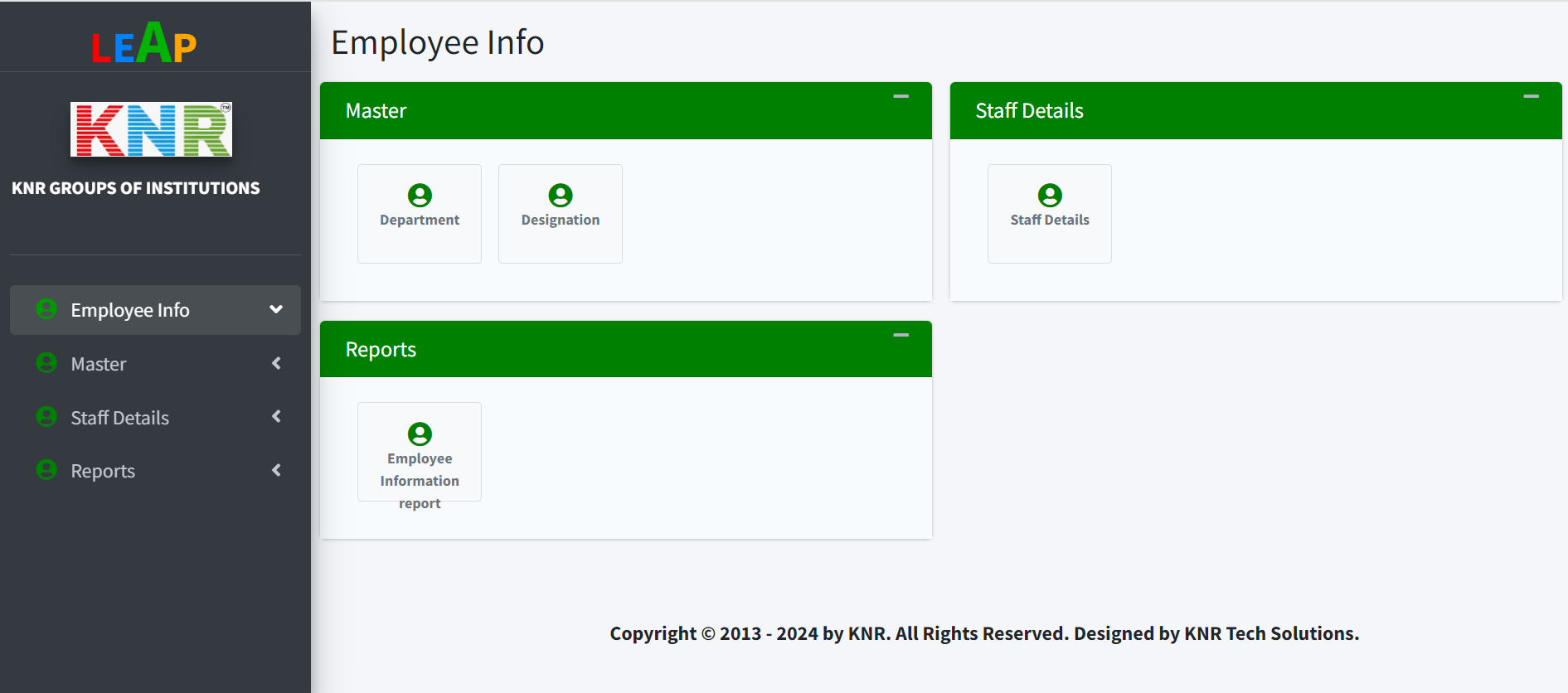Open the Employee Information report label

(x=420, y=481)
